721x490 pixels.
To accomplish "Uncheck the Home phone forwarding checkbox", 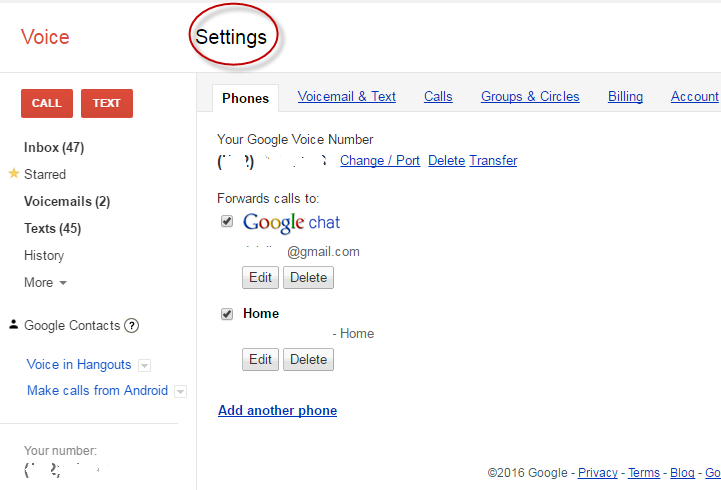I will pyautogui.click(x=227, y=314).
